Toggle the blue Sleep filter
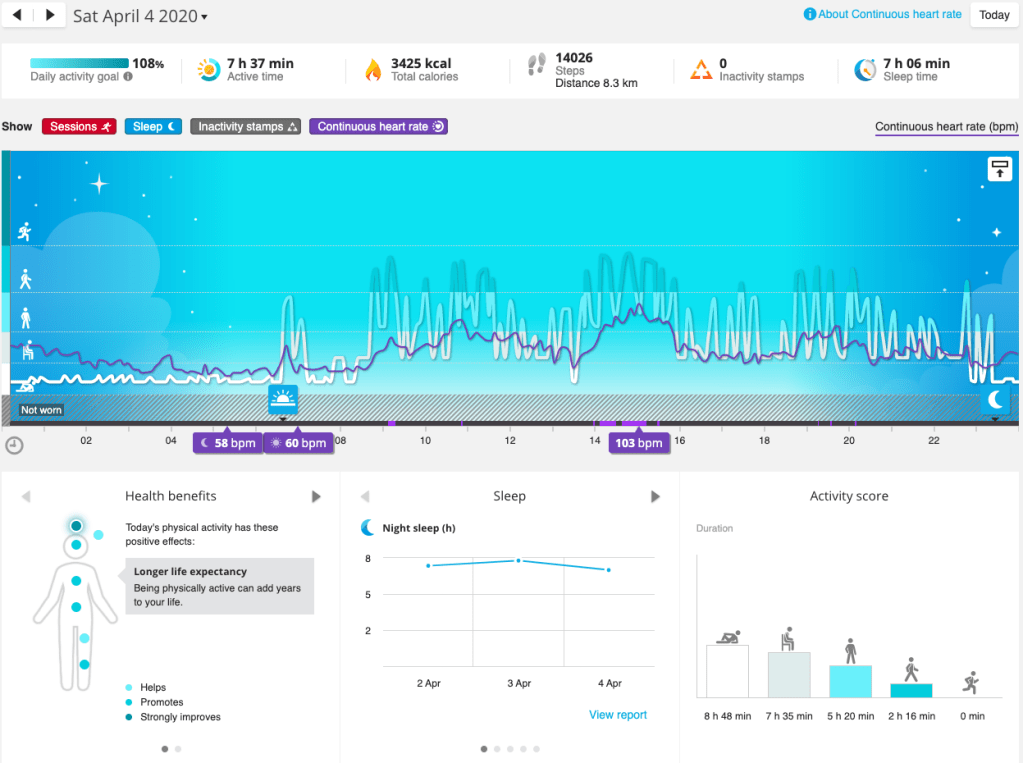The image size is (1023, 763). pyautogui.click(x=155, y=127)
